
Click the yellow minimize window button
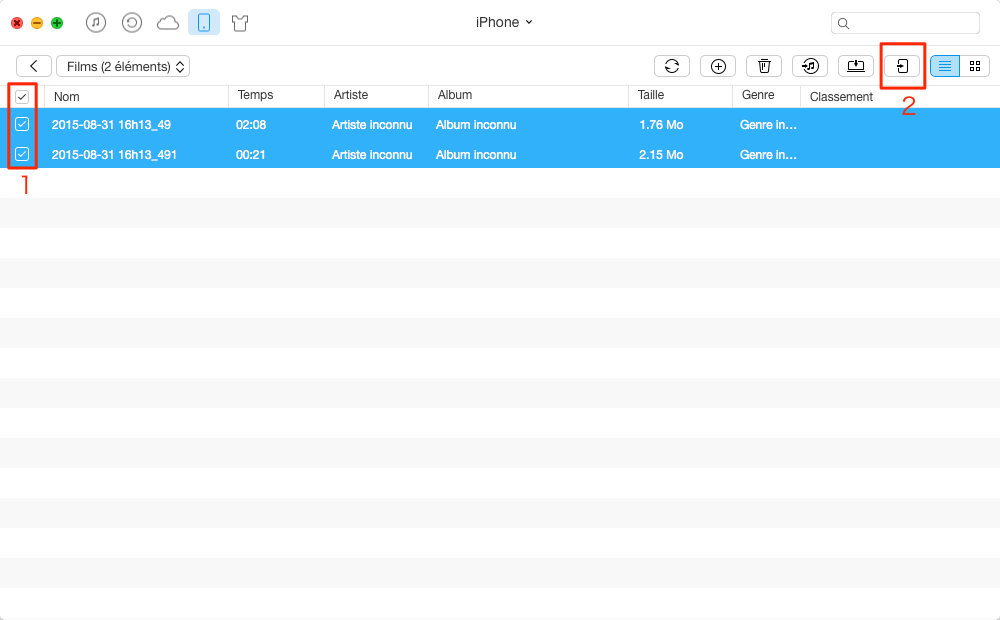(x=37, y=24)
